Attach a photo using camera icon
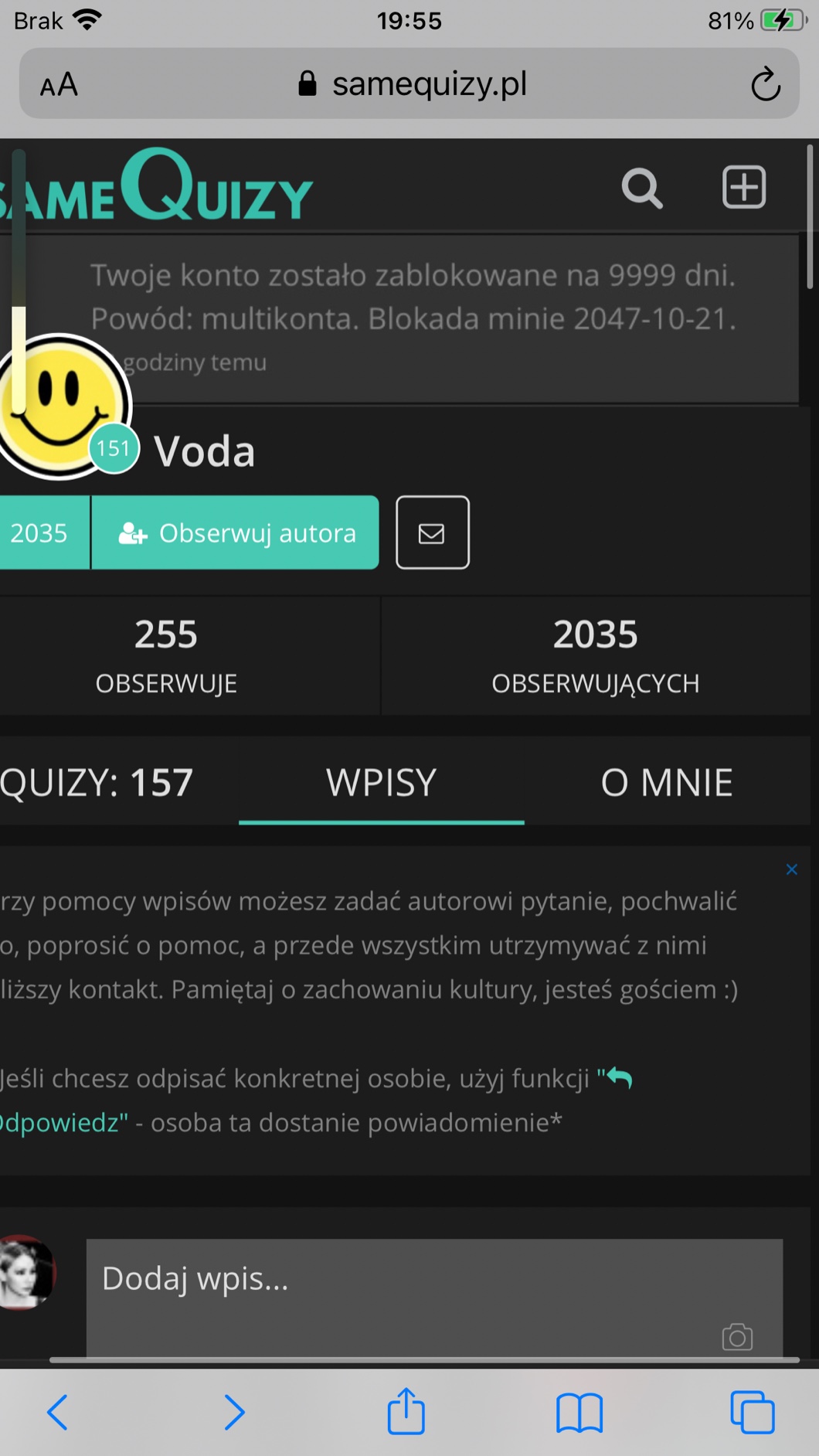 (x=737, y=1337)
